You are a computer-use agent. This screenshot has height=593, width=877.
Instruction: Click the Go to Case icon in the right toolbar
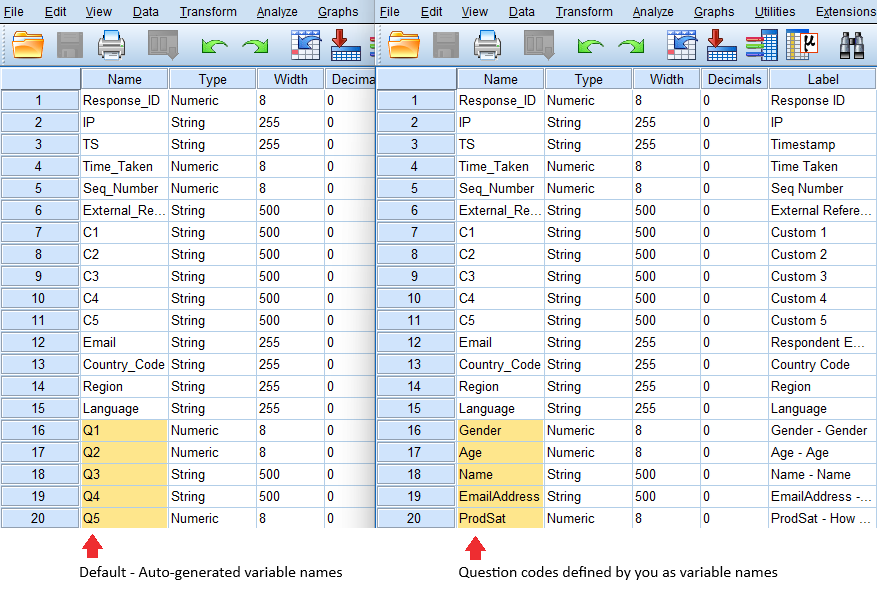[681, 45]
